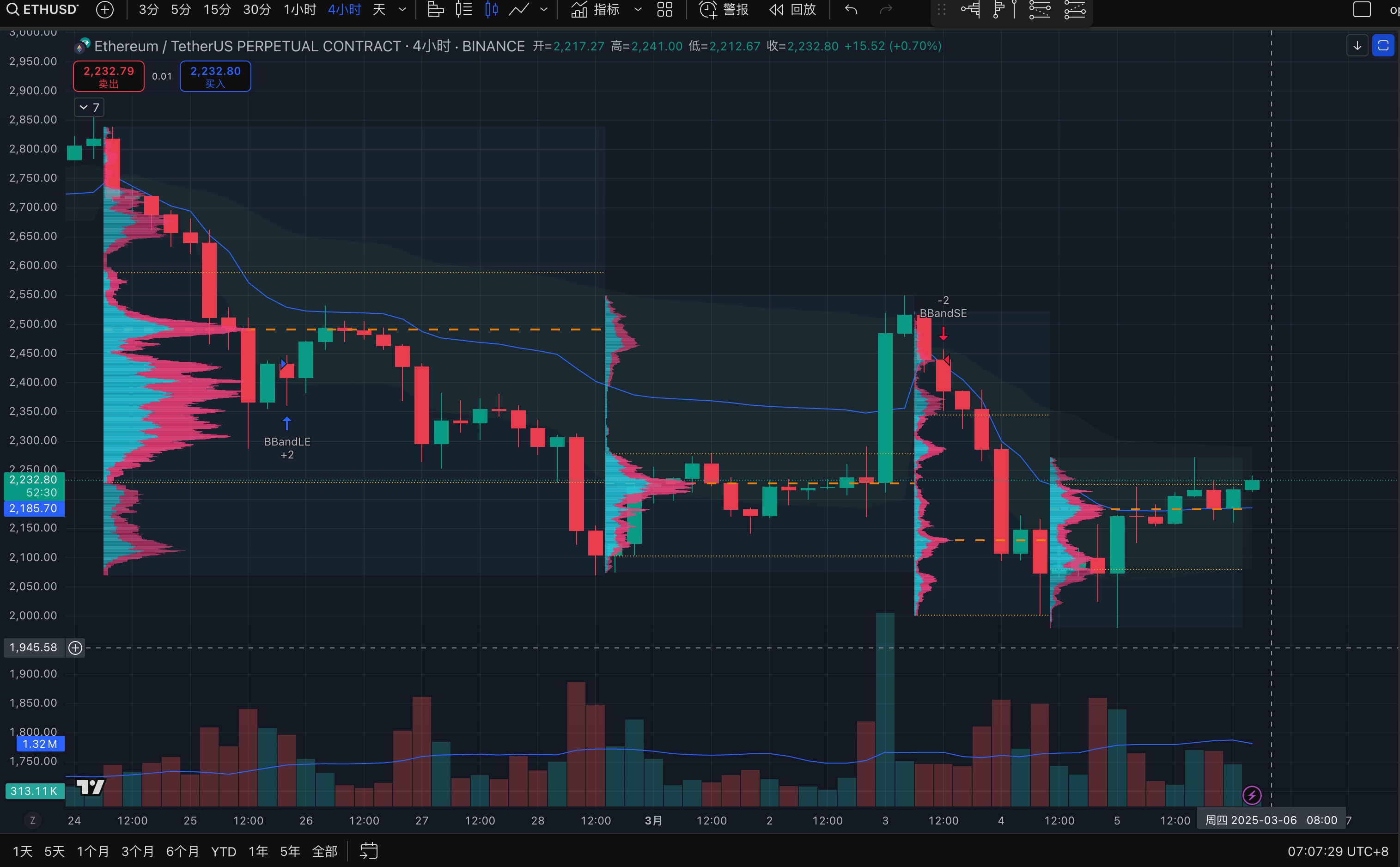Open the chart type dropdown chevron
Viewport: 1400px width, 867px height.
tap(543, 10)
